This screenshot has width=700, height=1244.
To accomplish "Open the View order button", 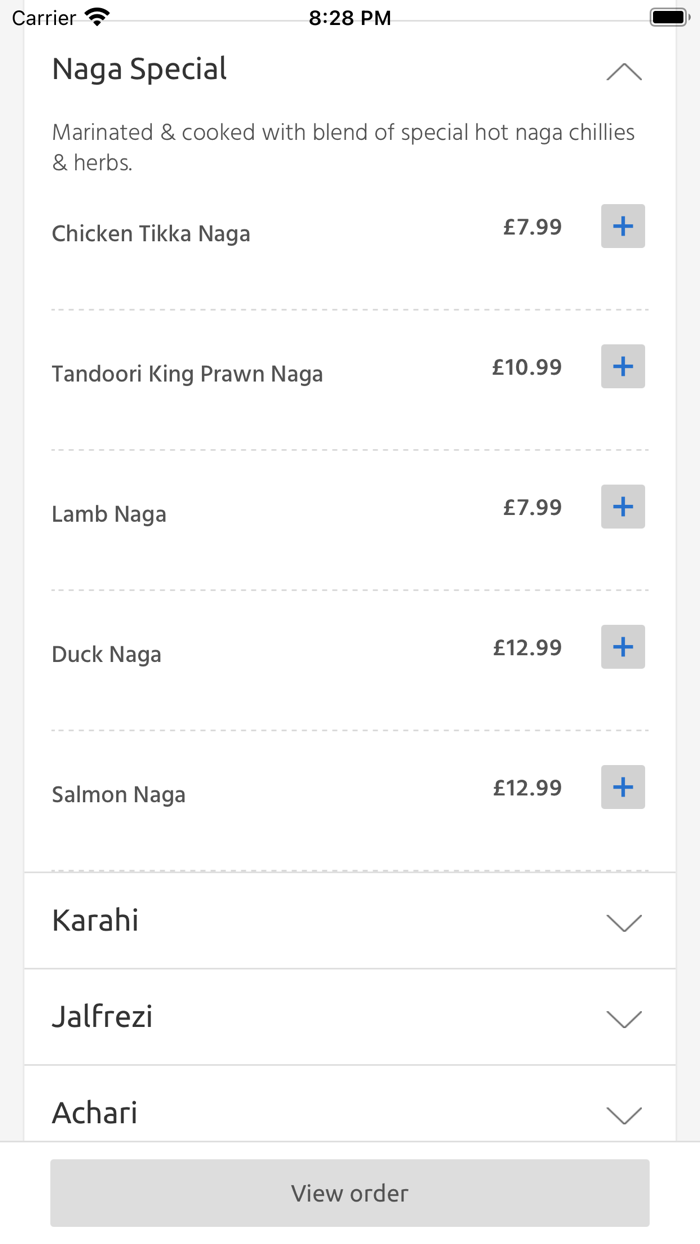I will pos(350,1193).
